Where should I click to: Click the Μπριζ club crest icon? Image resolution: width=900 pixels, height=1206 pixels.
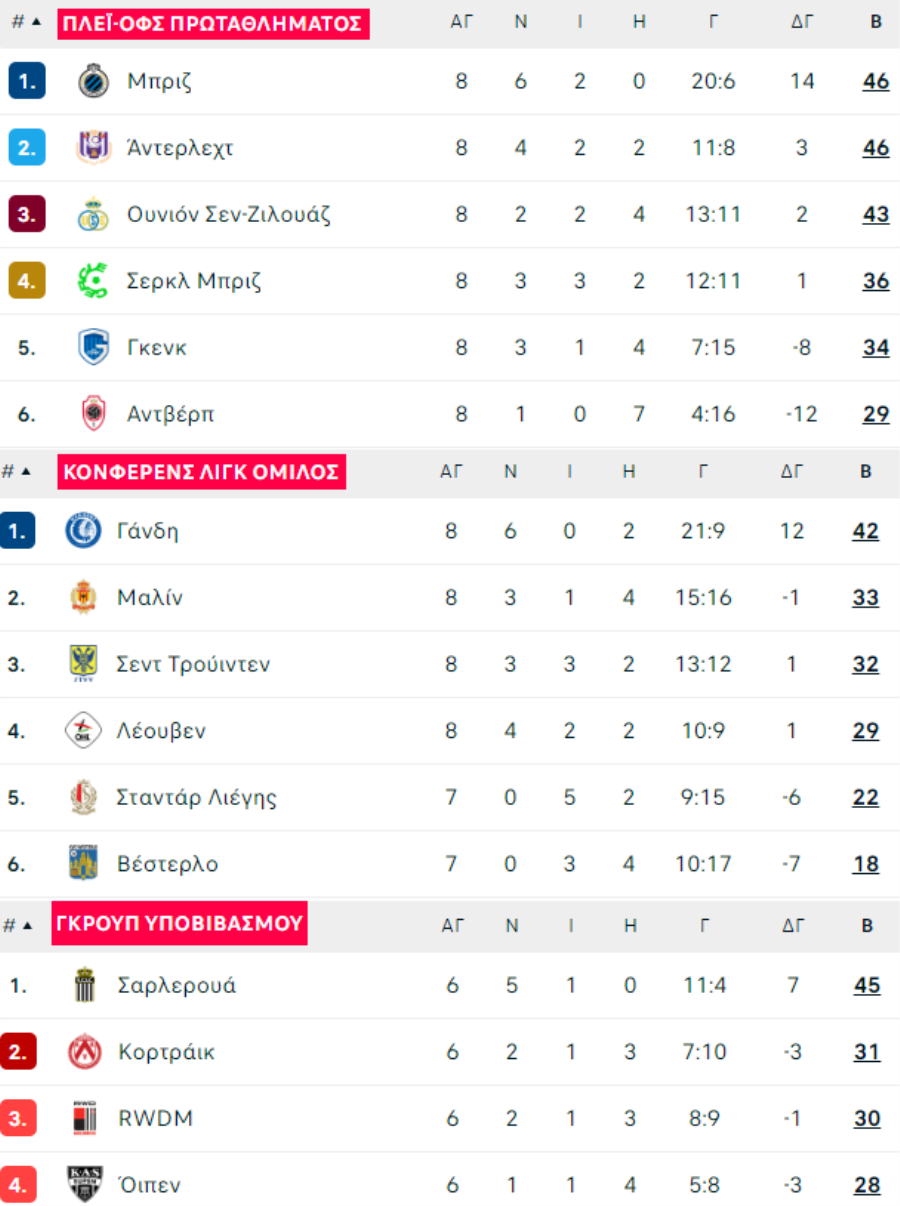(x=93, y=81)
